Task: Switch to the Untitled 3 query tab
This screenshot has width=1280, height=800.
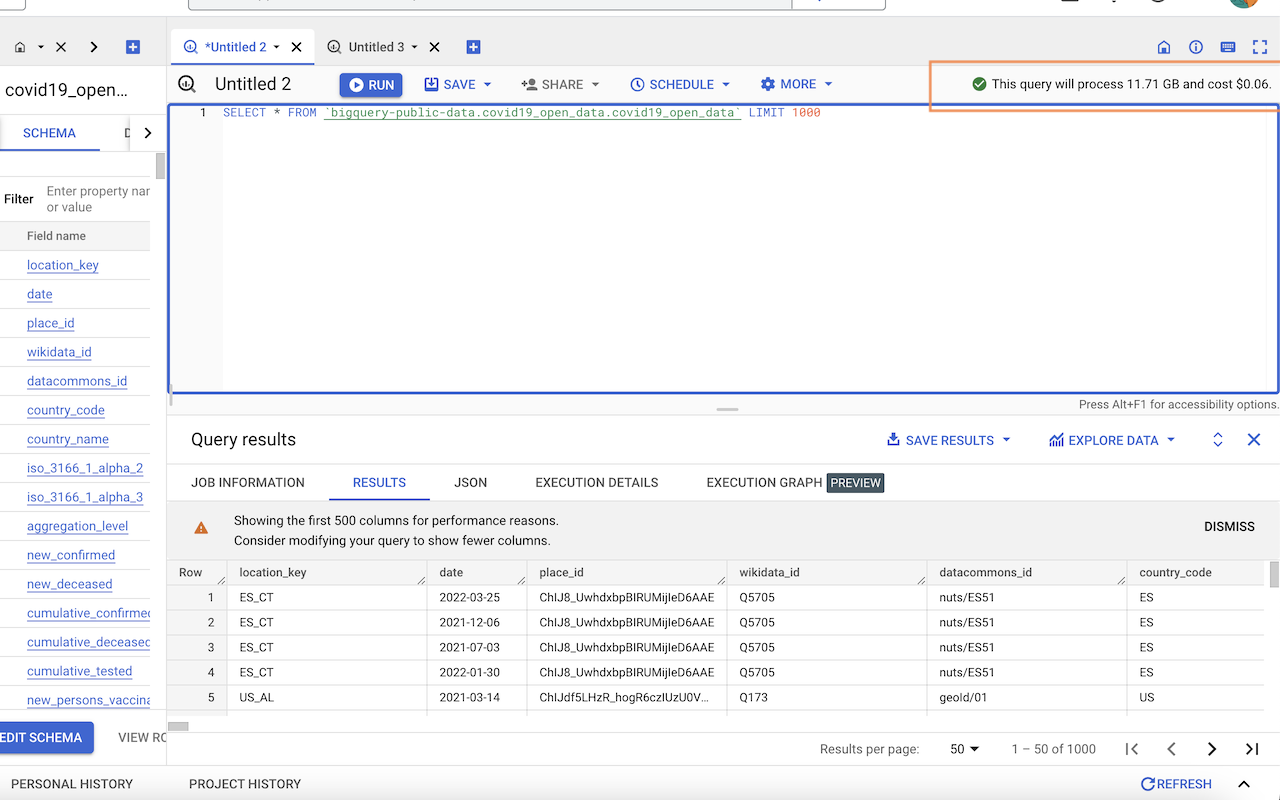Action: [376, 47]
